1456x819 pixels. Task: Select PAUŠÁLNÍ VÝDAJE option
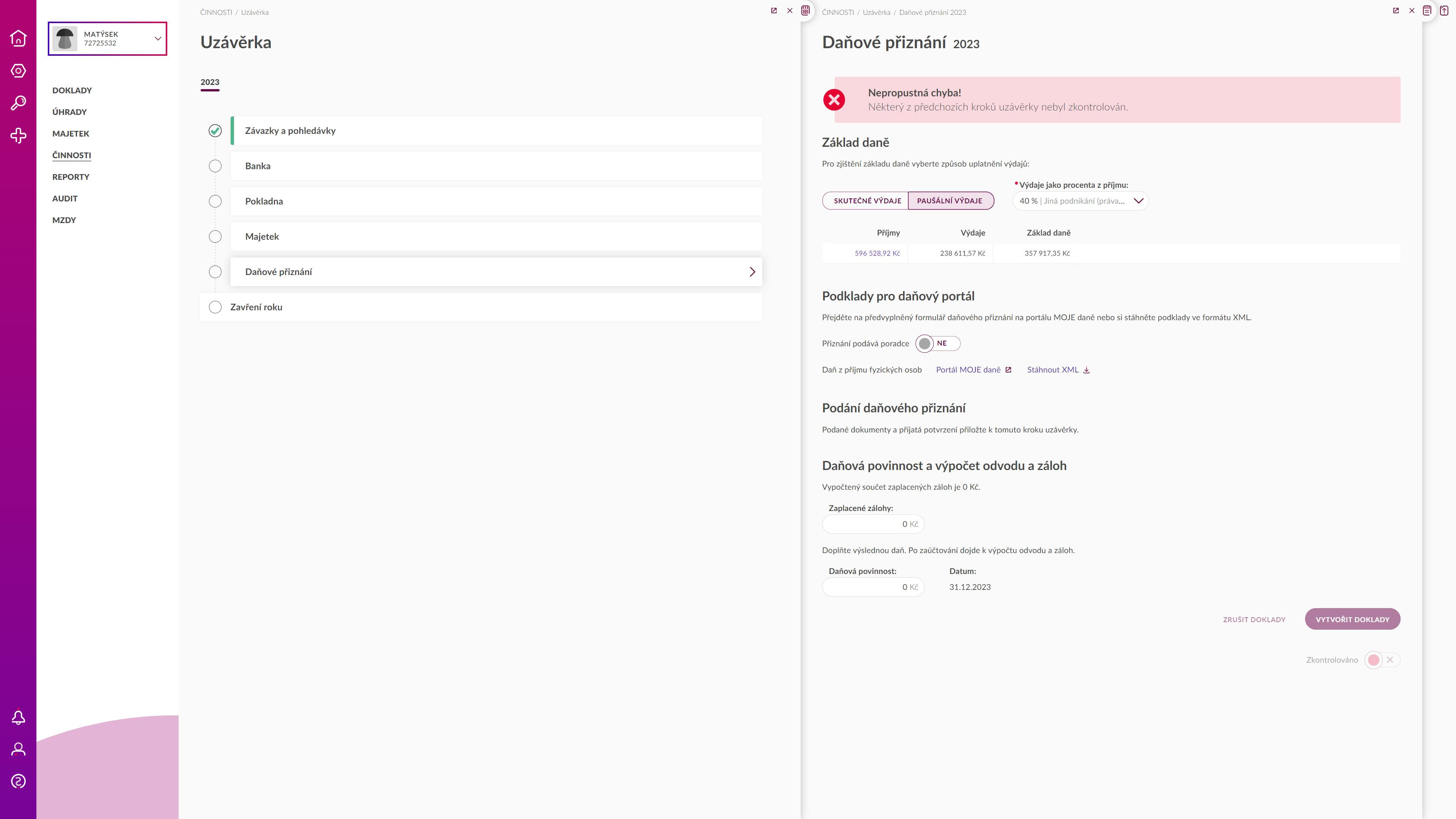tap(951, 201)
